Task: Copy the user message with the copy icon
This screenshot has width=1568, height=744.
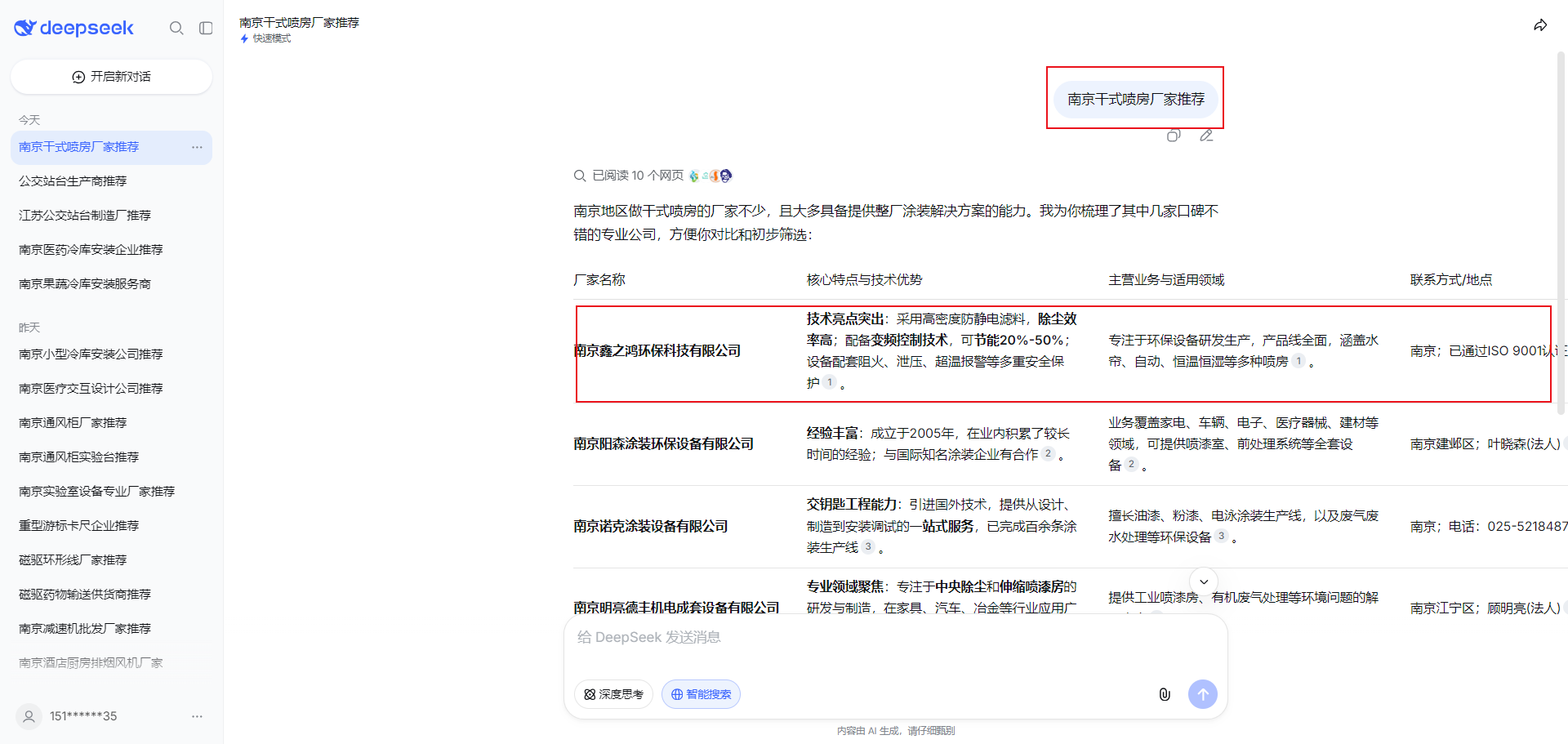Action: coord(1174,136)
